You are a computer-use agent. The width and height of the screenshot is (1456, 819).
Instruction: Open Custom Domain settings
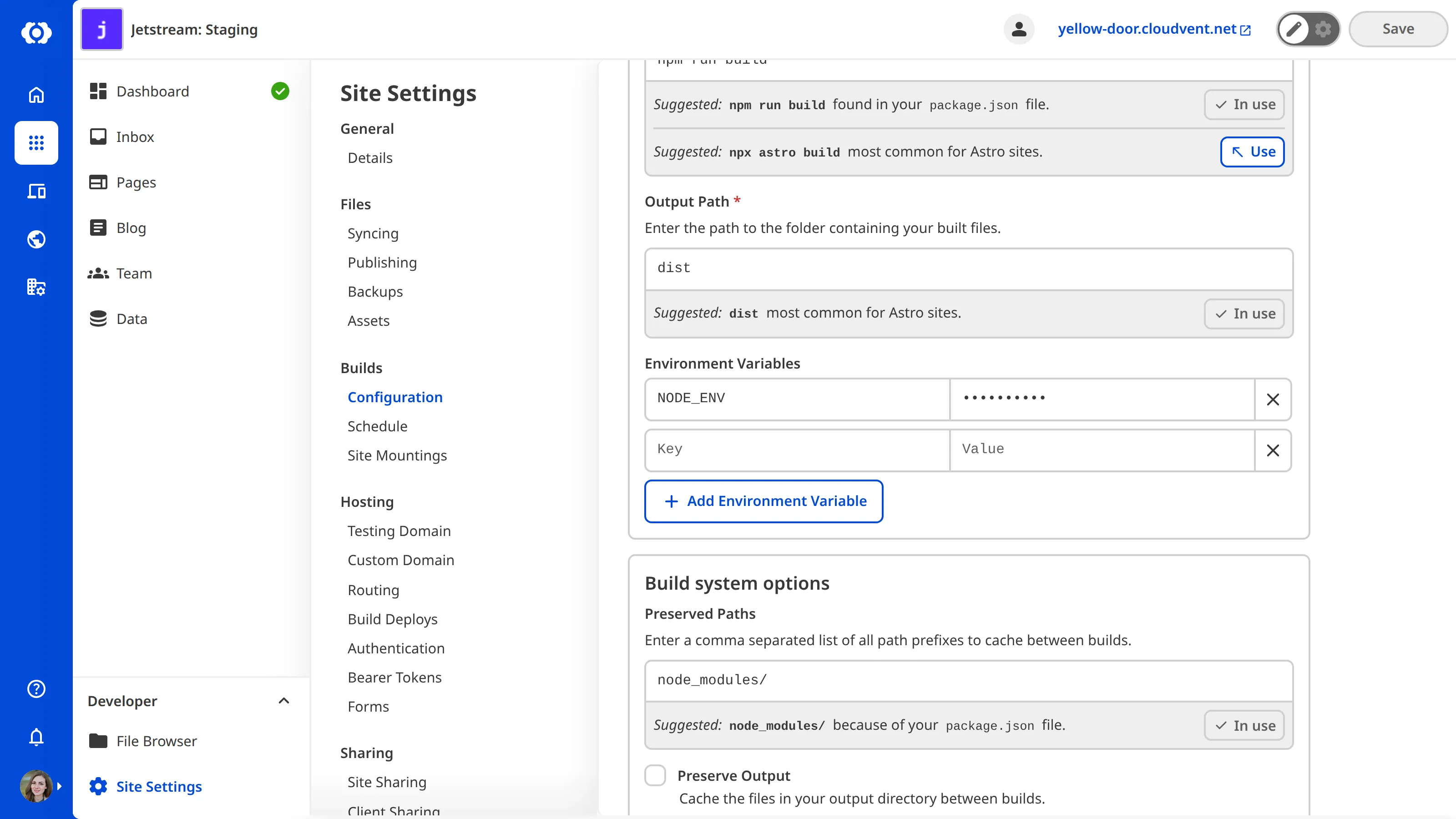coord(401,560)
